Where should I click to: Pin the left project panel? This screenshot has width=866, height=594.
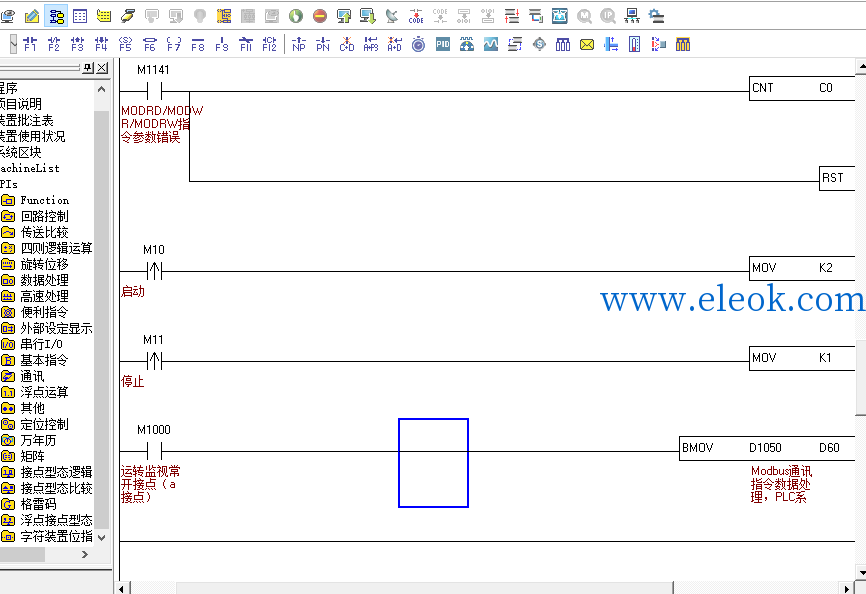(x=88, y=68)
